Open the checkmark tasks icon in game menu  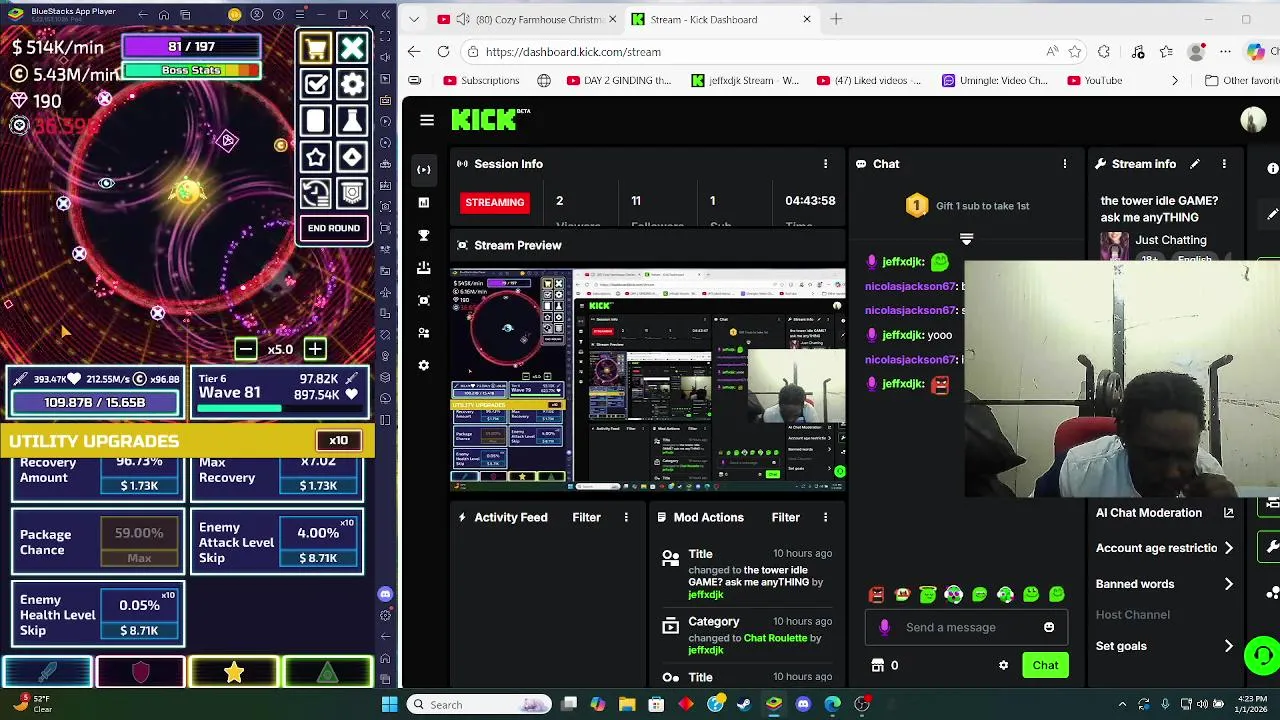click(x=316, y=85)
